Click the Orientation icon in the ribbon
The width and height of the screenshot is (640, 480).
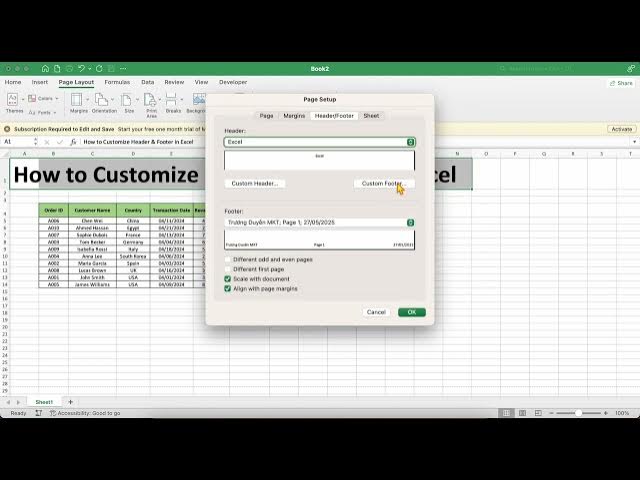coord(101,99)
